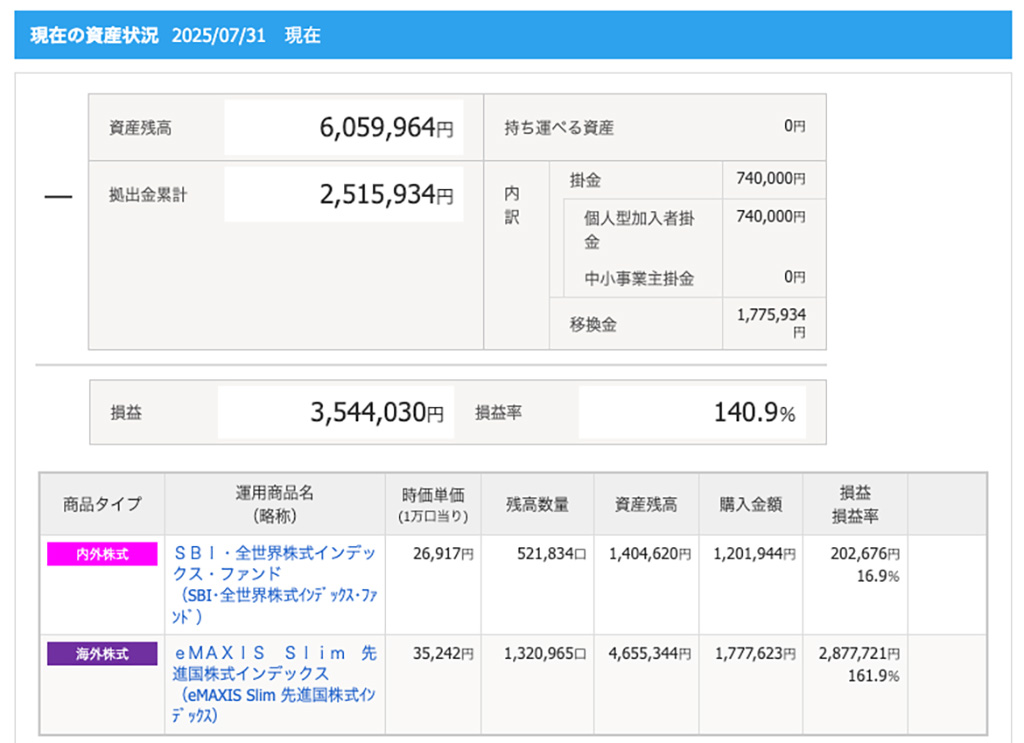This screenshot has width=1024, height=743.
Task: Click the 残高数量 column header
Action: pyautogui.click(x=537, y=504)
